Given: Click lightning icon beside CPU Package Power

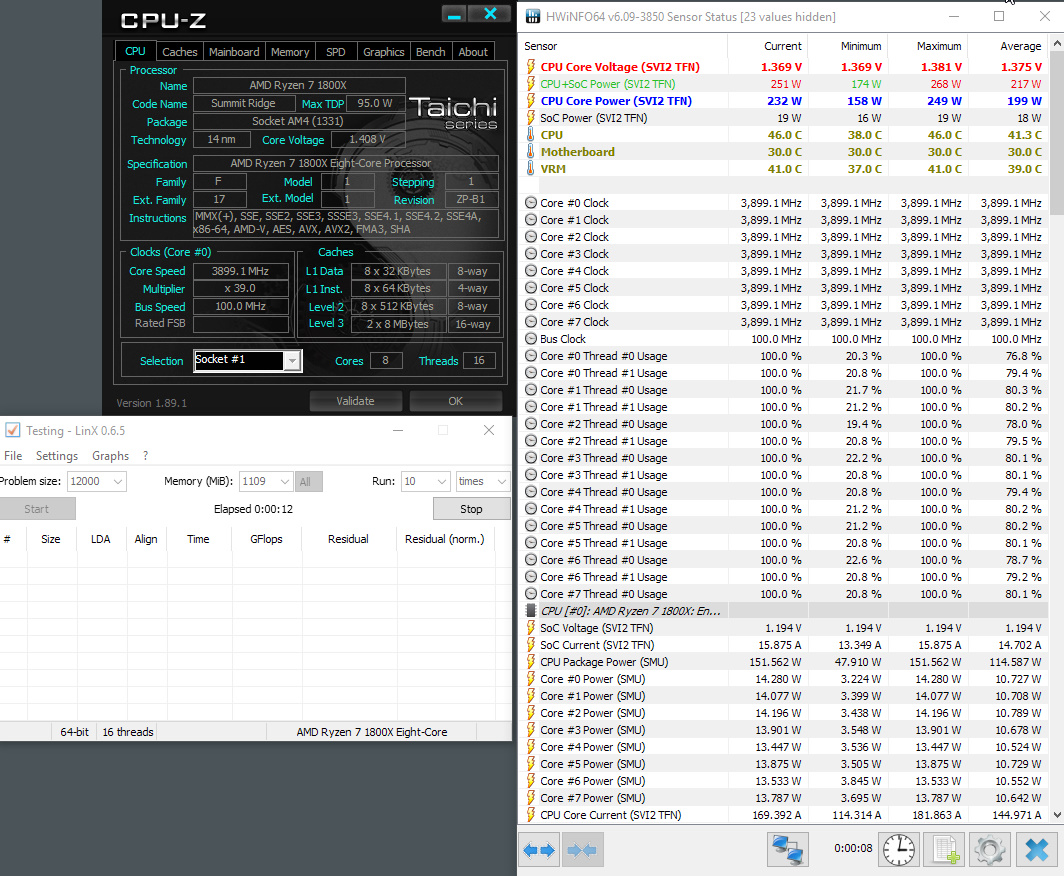Looking at the screenshot, I should coord(531,662).
